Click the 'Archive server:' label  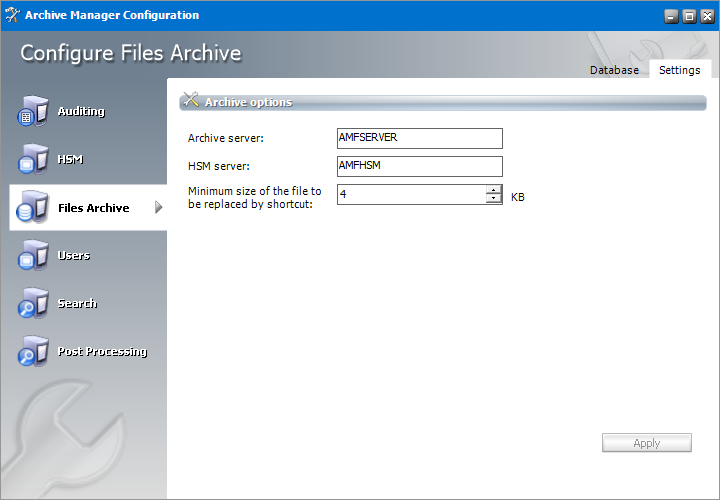(225, 138)
